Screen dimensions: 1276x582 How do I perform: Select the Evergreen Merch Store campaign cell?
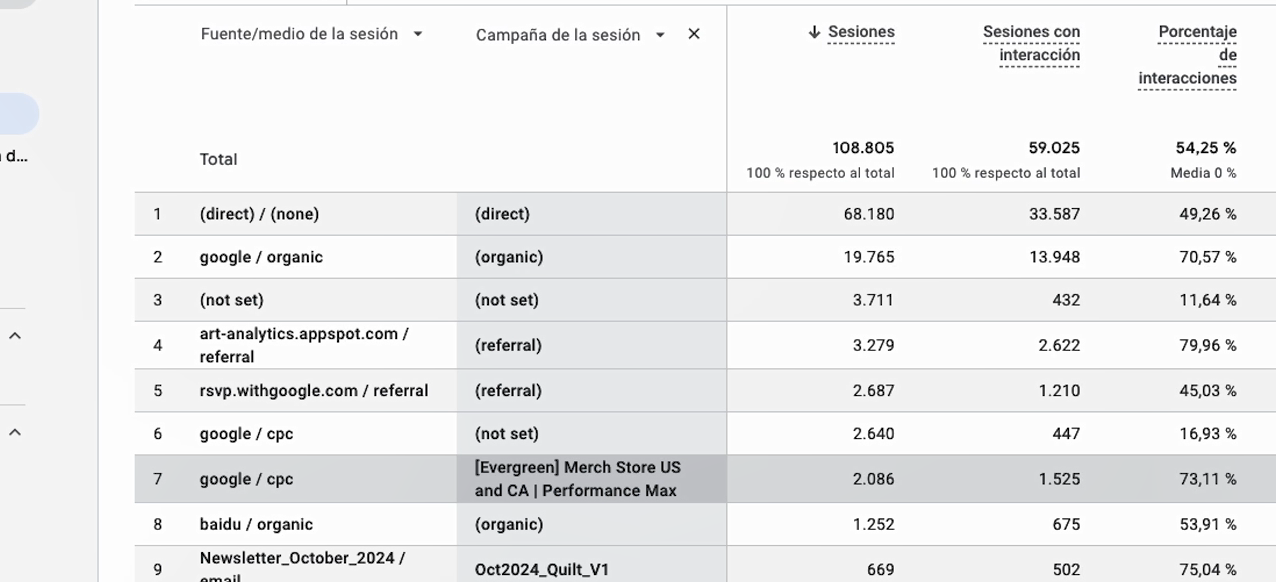click(x=577, y=479)
